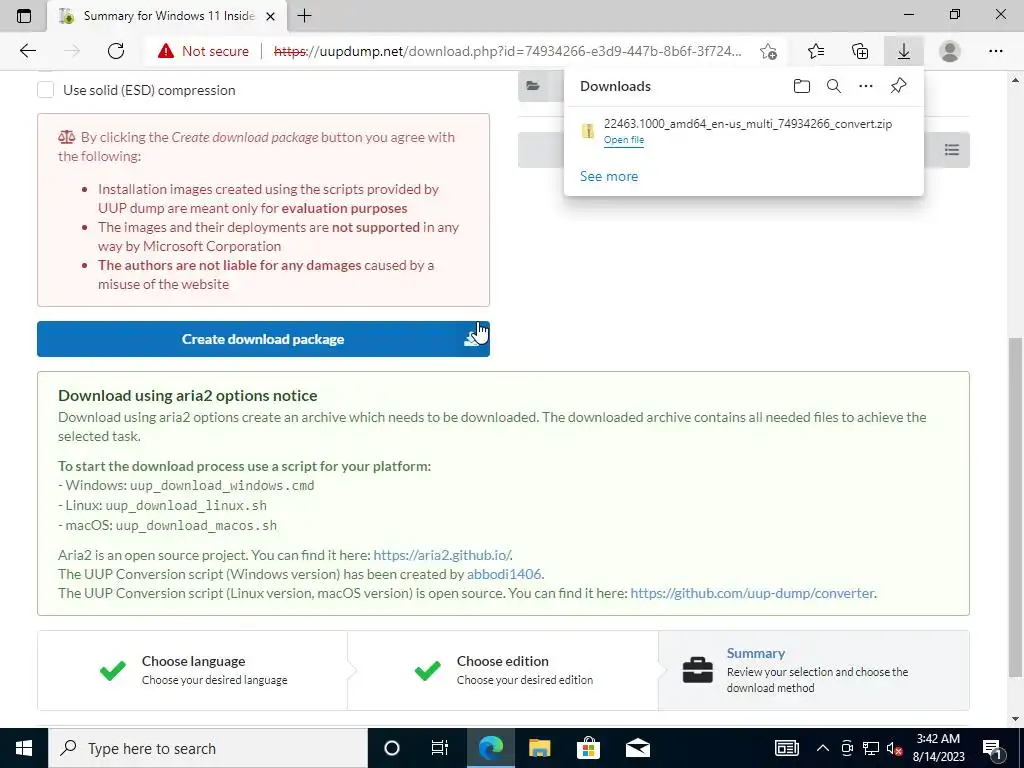Reload the UUP dump page

(x=116, y=51)
